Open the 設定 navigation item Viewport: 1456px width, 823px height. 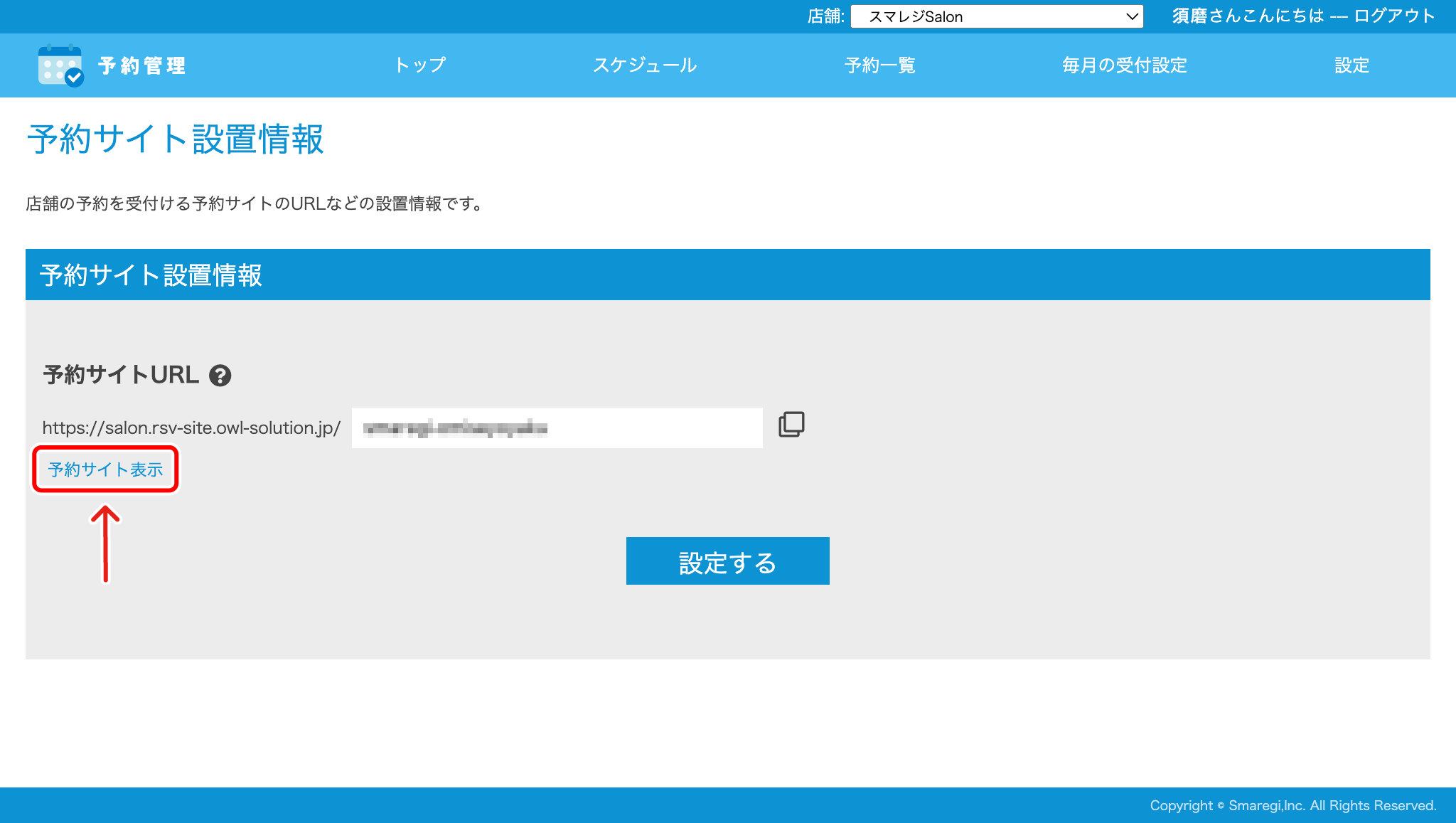coord(1350,65)
